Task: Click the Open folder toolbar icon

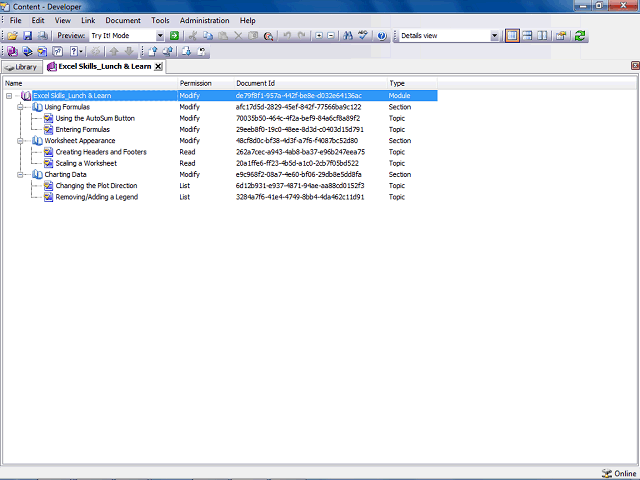Action: pyautogui.click(x=13, y=36)
